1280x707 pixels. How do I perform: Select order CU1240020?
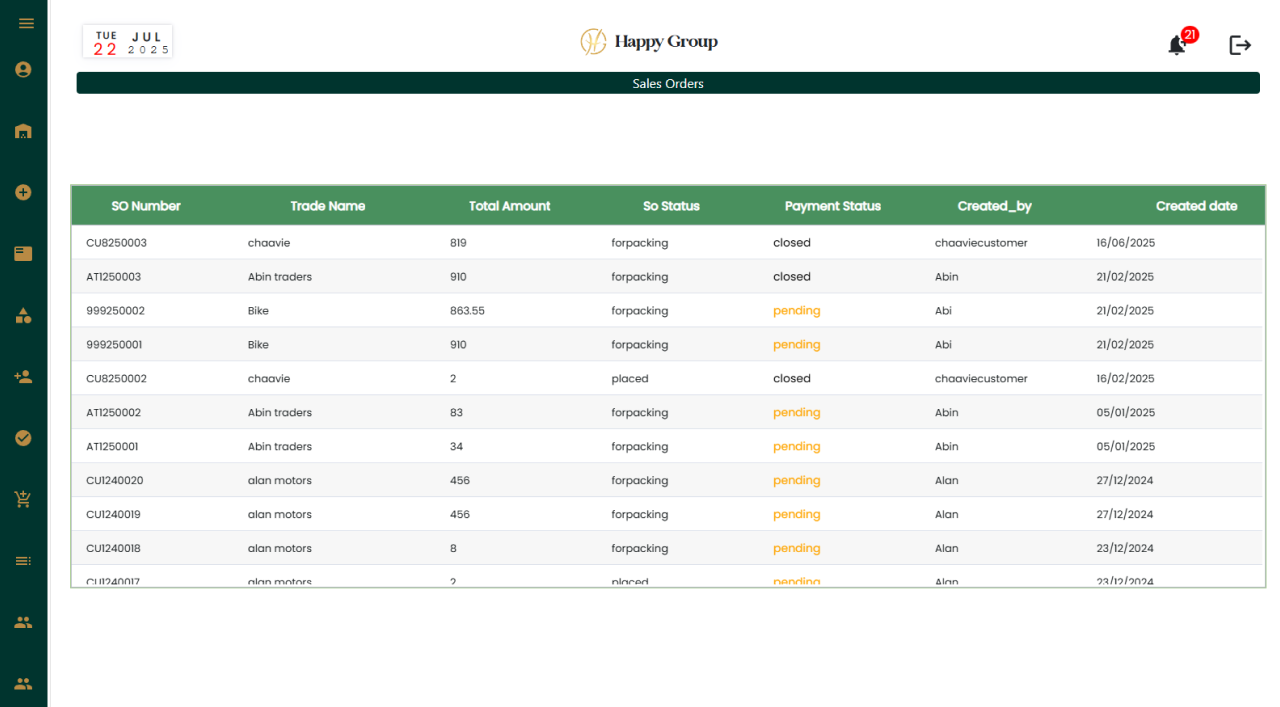point(115,481)
